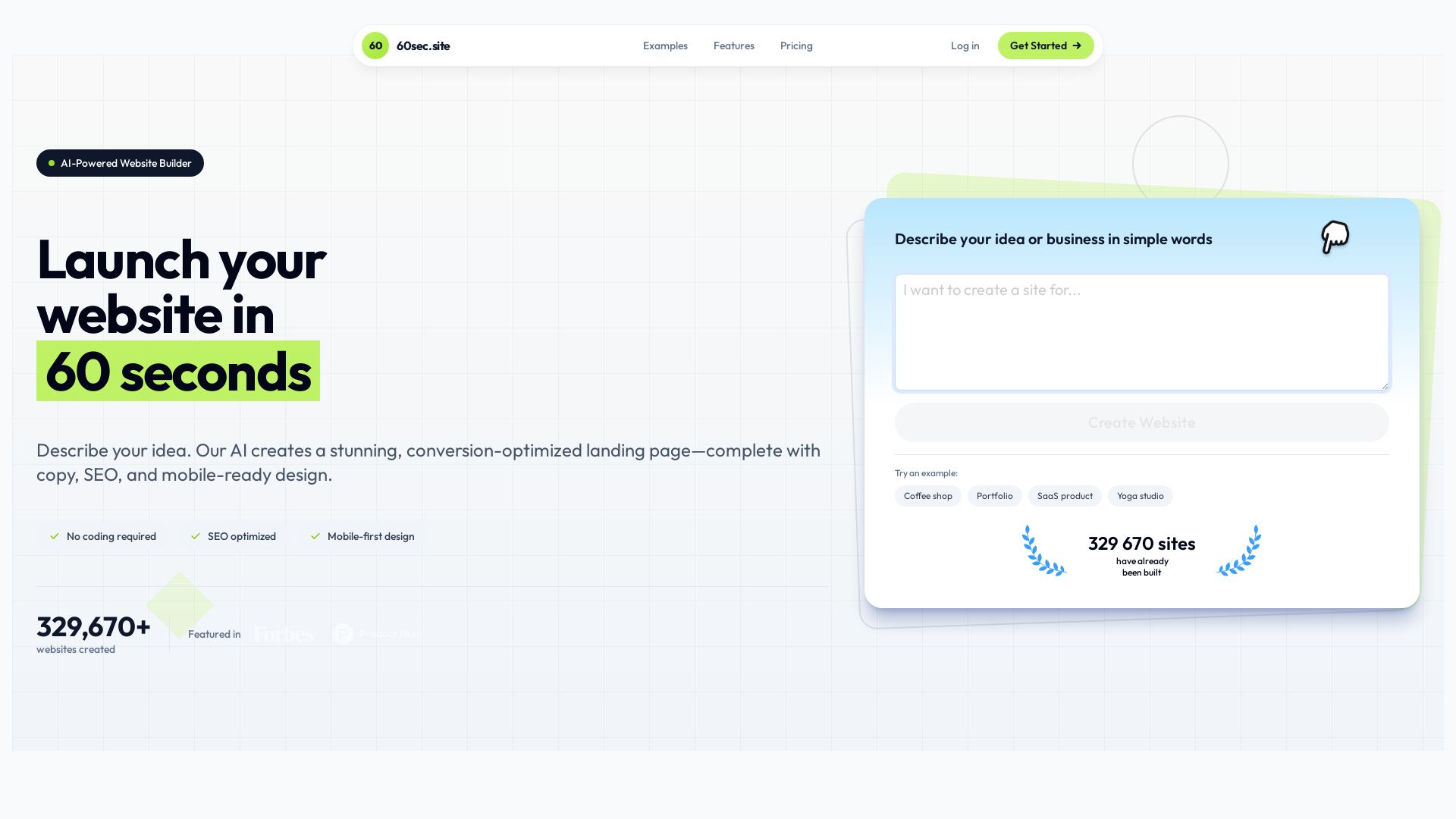
Task: Select the Portfolio example chip
Action: click(x=994, y=496)
